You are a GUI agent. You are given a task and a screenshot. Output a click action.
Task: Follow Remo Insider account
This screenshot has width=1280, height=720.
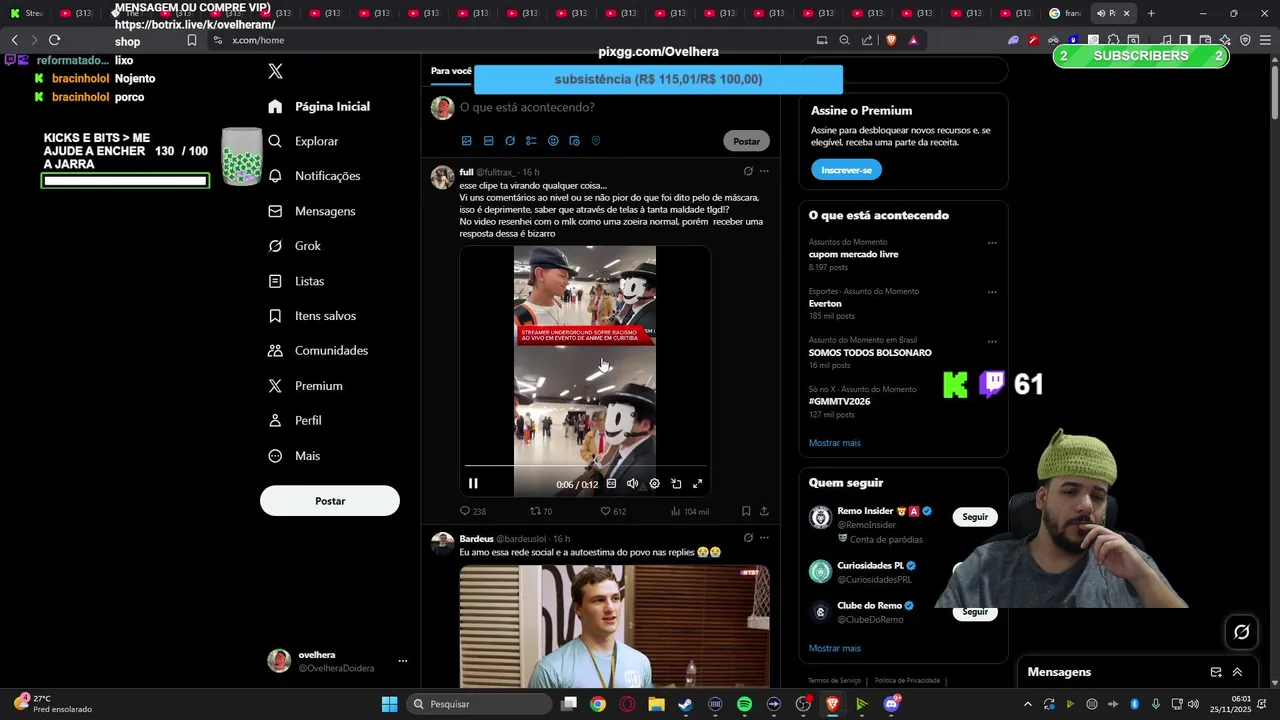pos(975,517)
